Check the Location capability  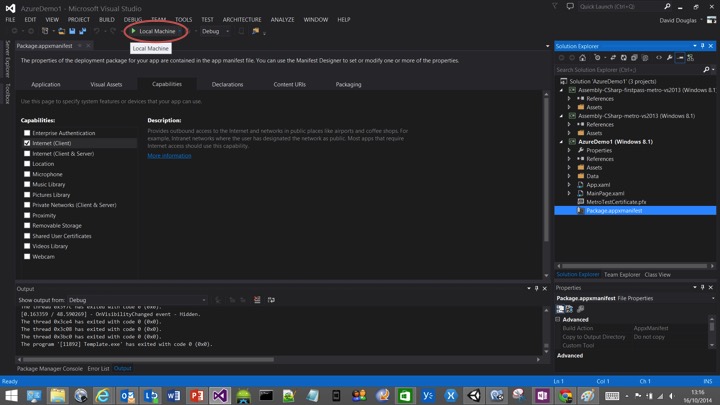pyautogui.click(x=27, y=164)
